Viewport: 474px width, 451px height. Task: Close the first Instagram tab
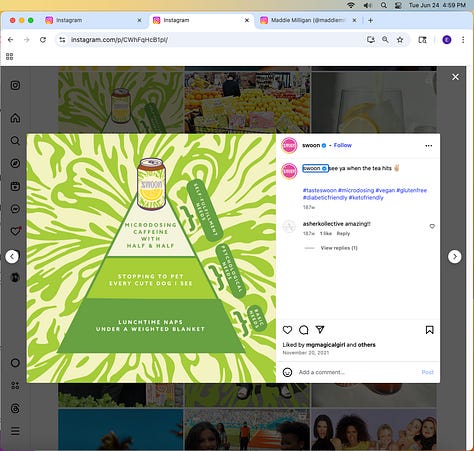(x=139, y=20)
